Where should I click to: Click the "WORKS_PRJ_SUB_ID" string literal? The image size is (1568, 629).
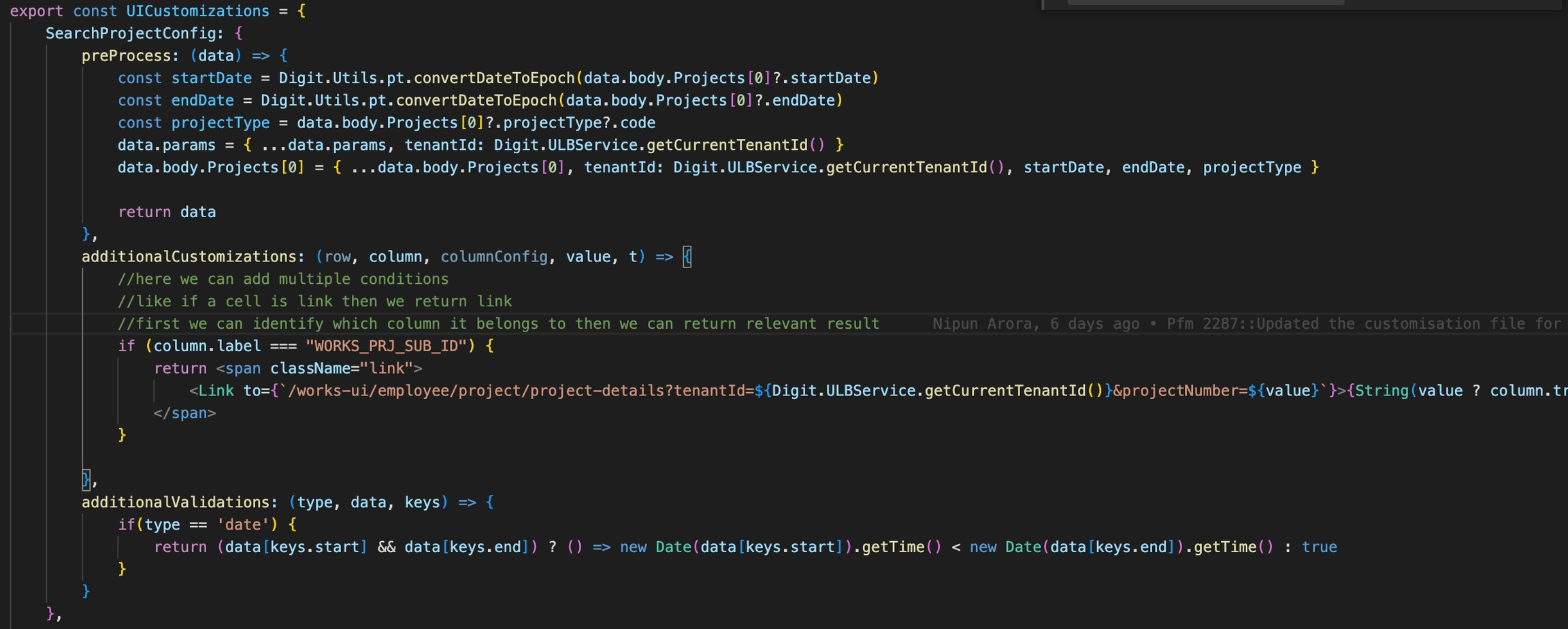pyautogui.click(x=386, y=346)
